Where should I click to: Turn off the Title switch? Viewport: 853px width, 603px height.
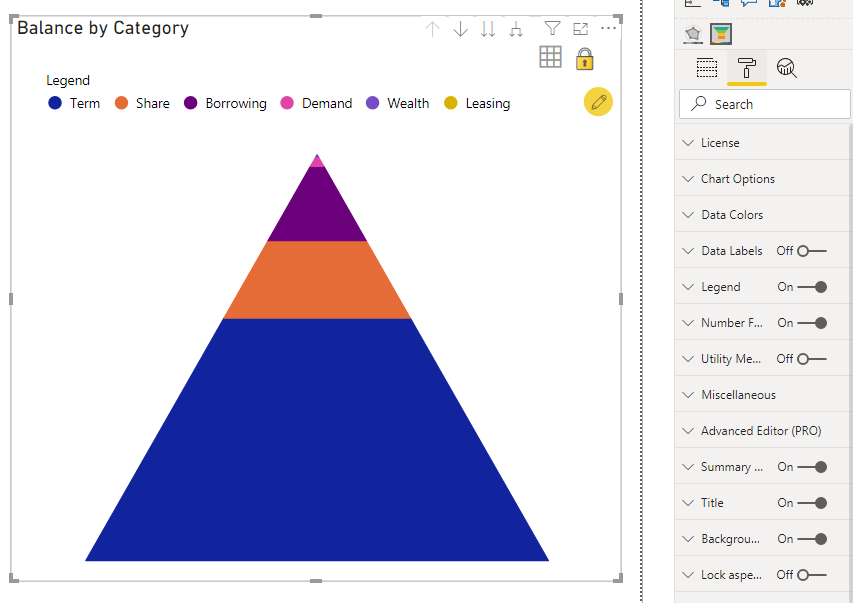pyautogui.click(x=812, y=503)
